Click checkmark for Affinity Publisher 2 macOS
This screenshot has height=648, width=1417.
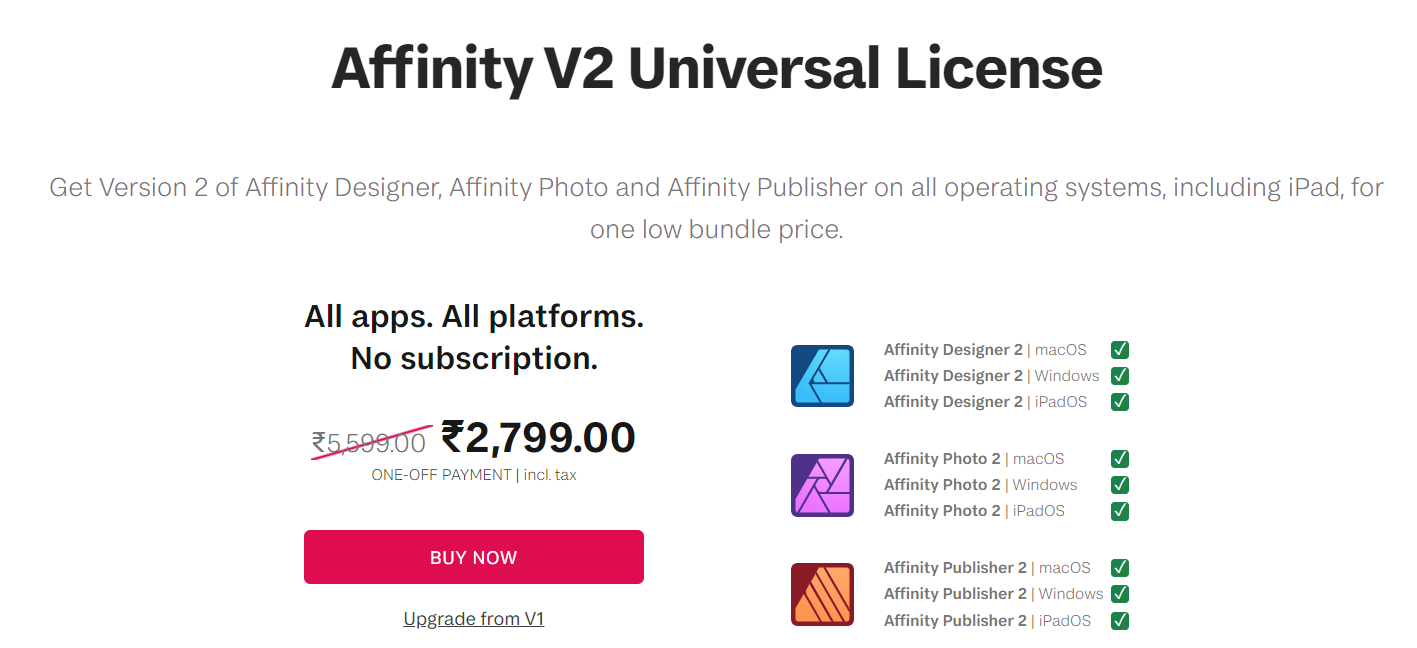coord(1120,568)
